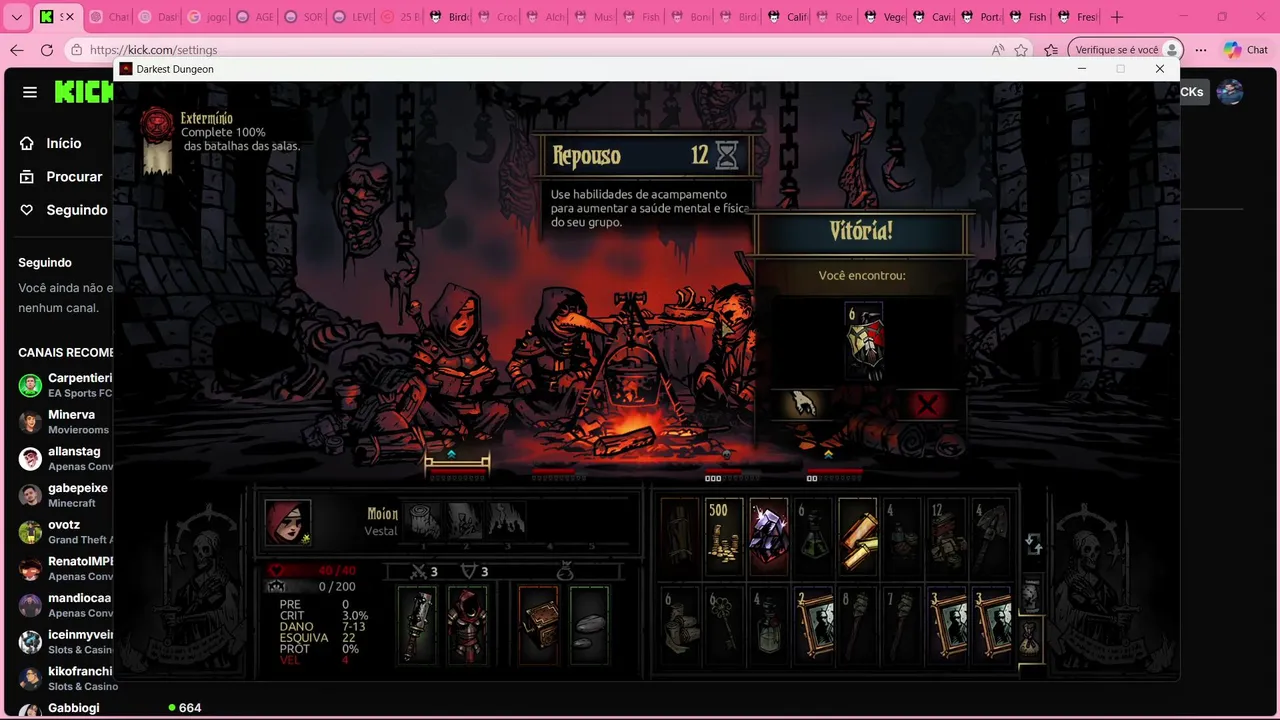This screenshot has height=720, width=1280.
Task: Click Verifique se é você profile button
Action: pos(1126,50)
